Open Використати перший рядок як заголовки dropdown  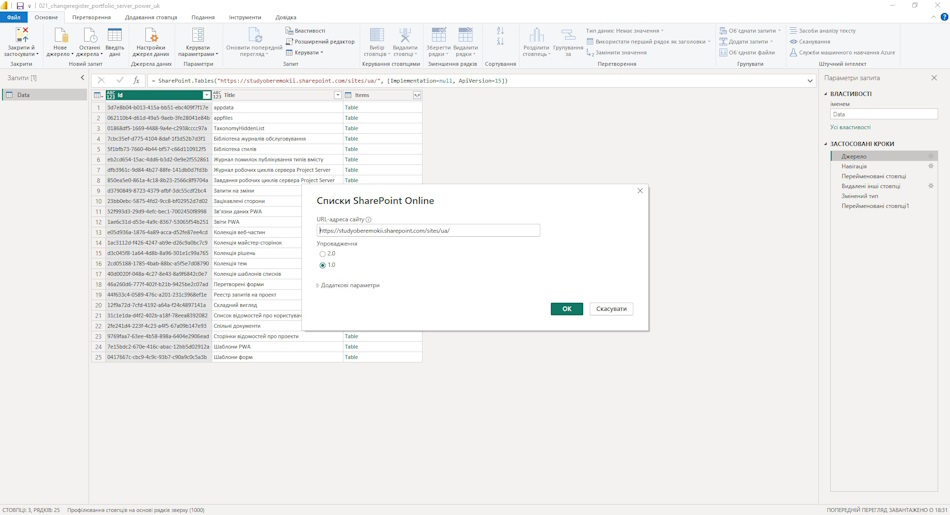648,41
